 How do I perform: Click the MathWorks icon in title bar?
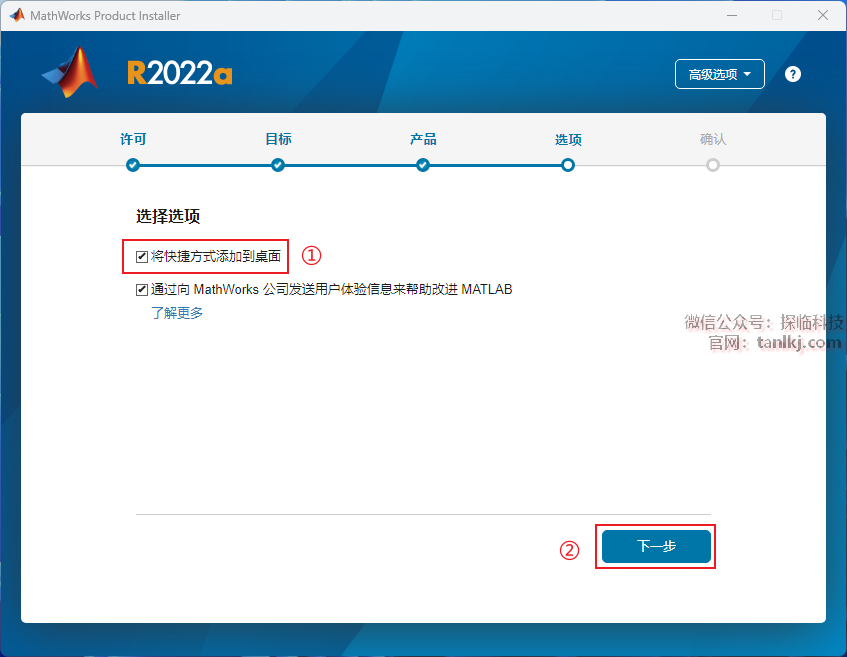click(x=16, y=16)
